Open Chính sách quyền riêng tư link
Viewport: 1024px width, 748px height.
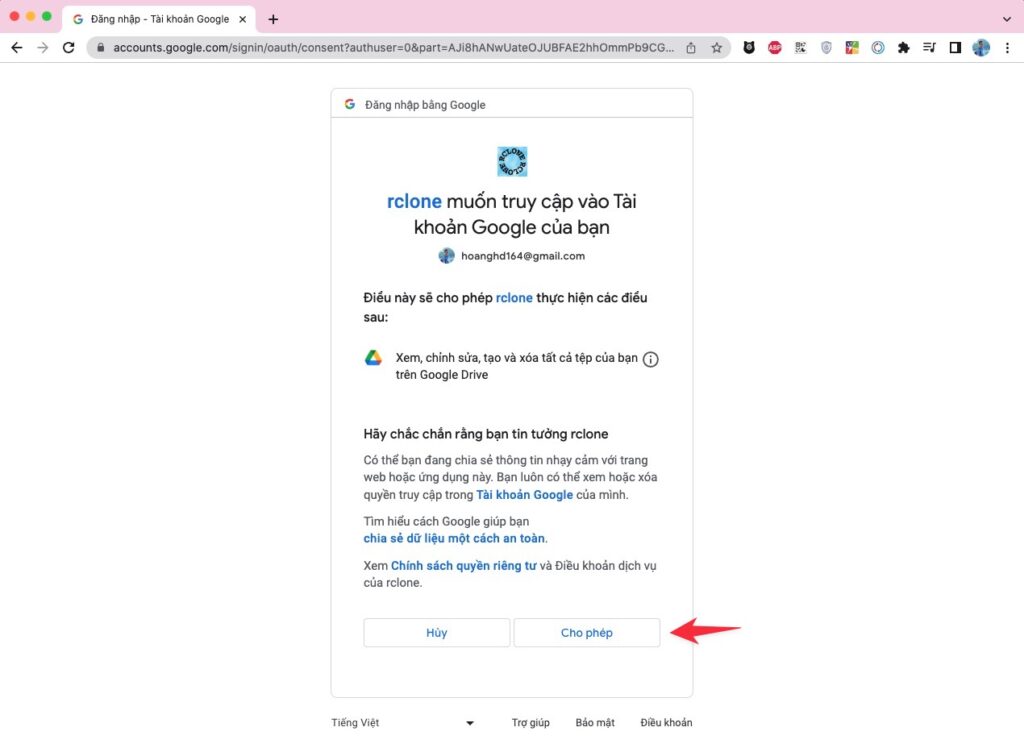point(464,566)
